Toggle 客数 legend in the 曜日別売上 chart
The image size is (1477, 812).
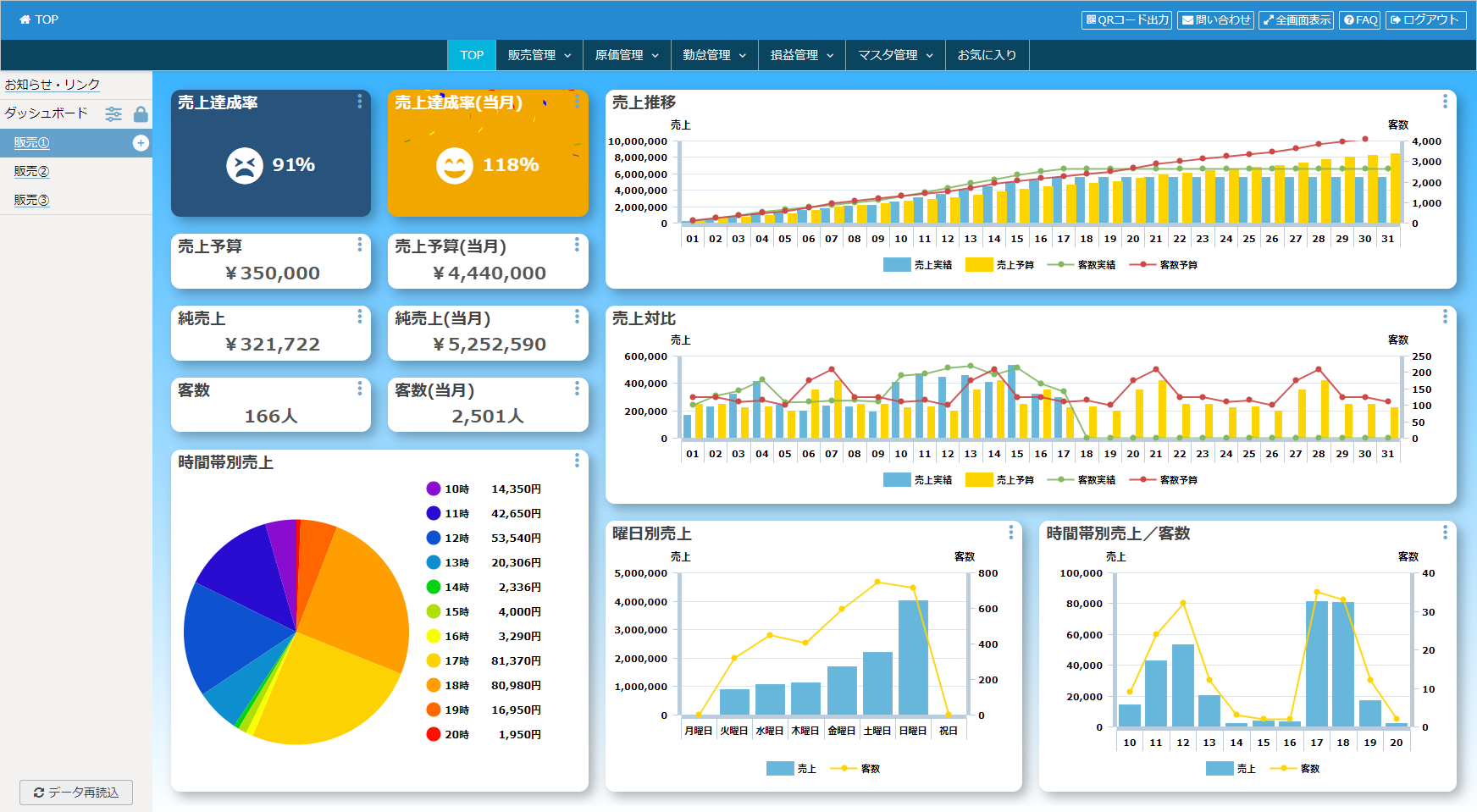pos(856,769)
